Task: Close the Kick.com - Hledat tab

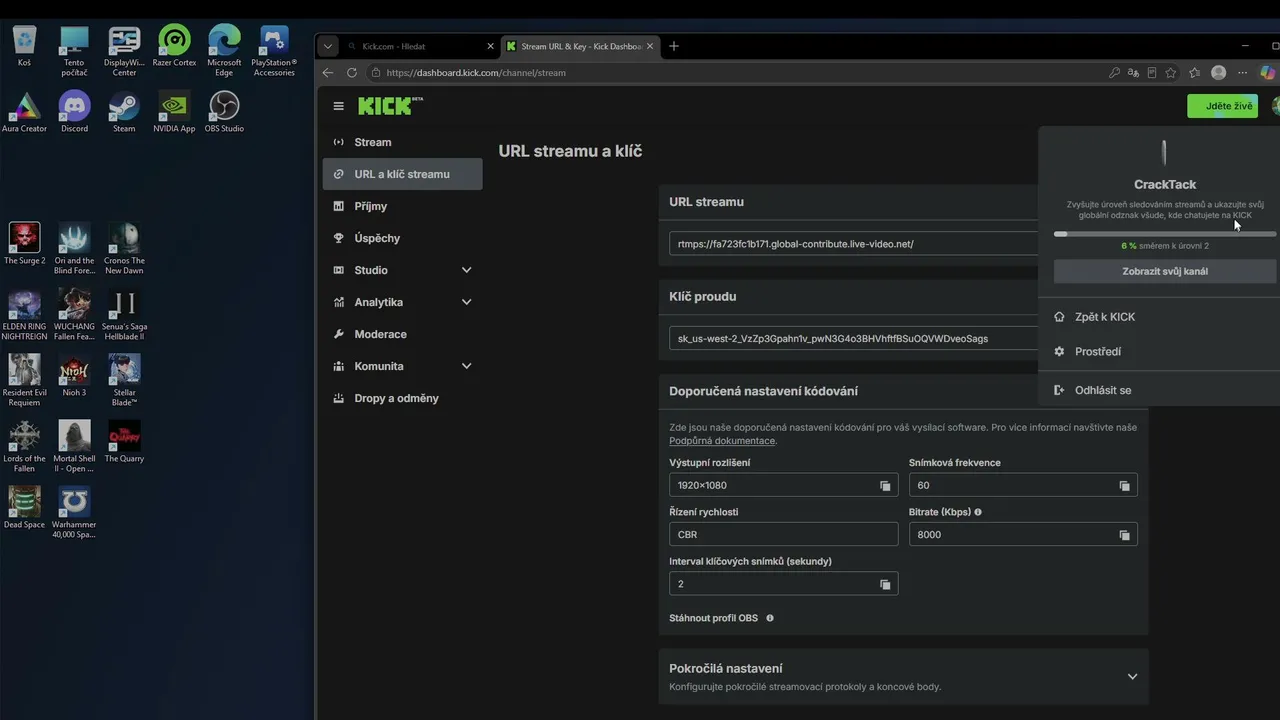Action: click(490, 46)
